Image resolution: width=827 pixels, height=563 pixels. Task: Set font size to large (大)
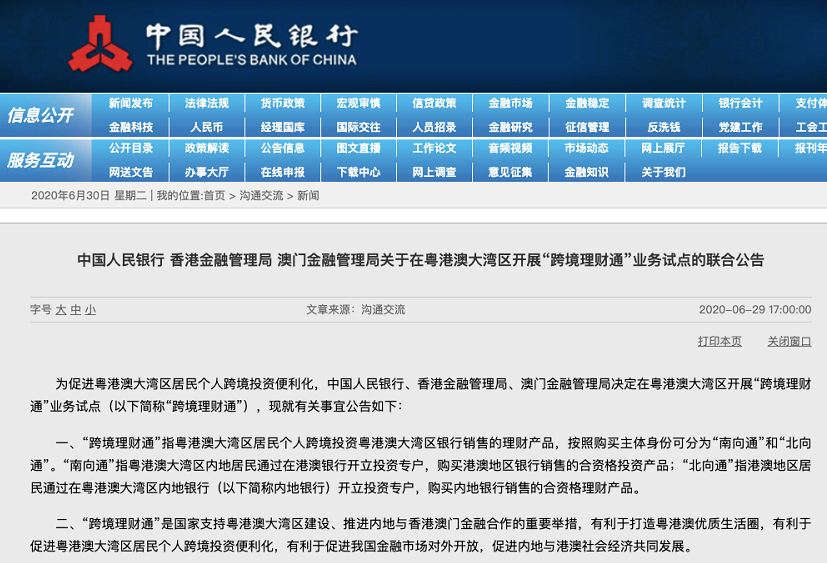(60, 310)
